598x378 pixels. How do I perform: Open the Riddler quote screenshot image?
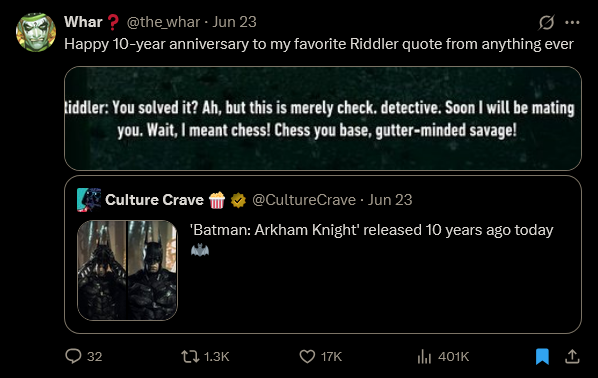tap(323, 118)
